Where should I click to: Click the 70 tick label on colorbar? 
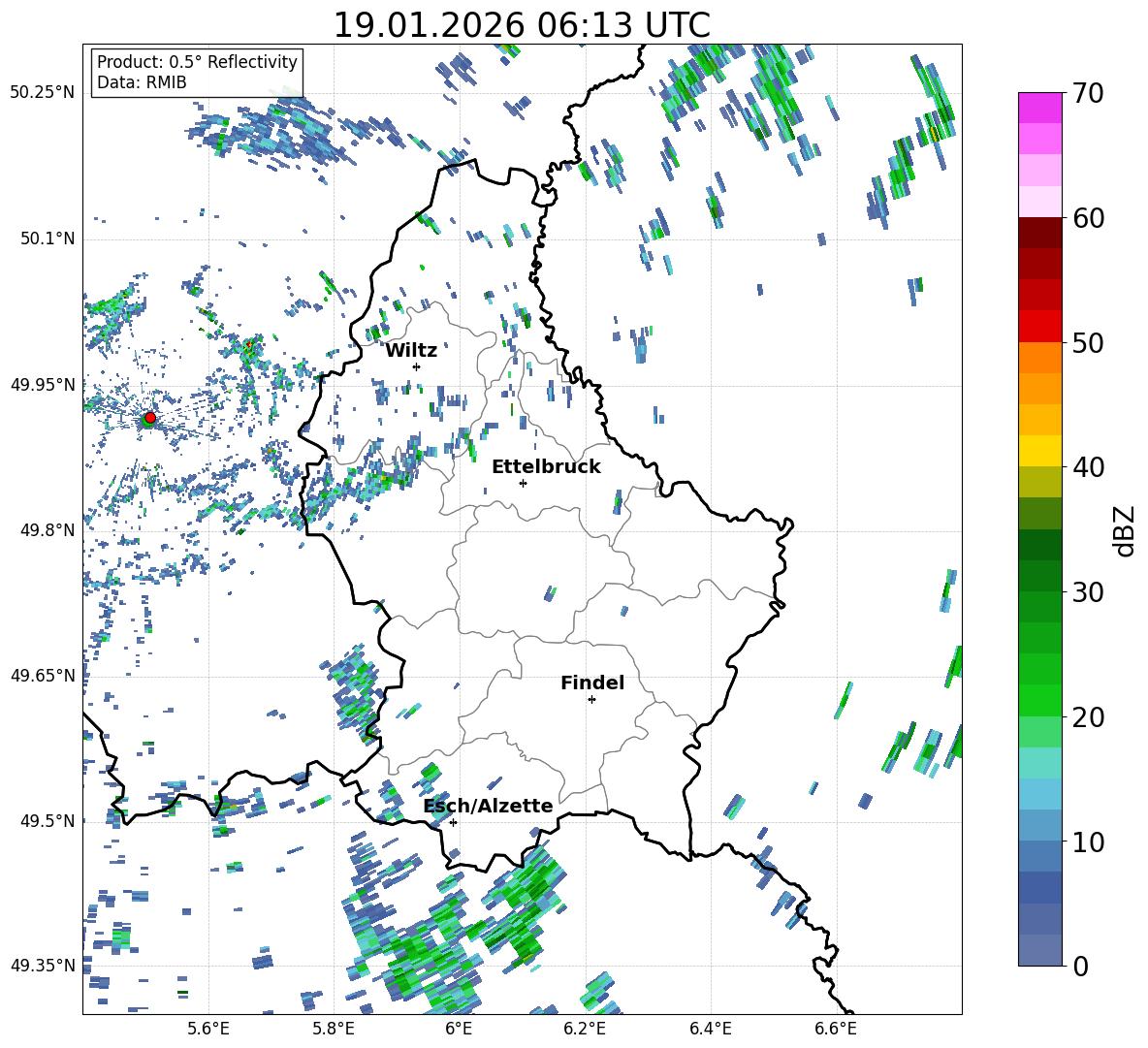click(1088, 94)
